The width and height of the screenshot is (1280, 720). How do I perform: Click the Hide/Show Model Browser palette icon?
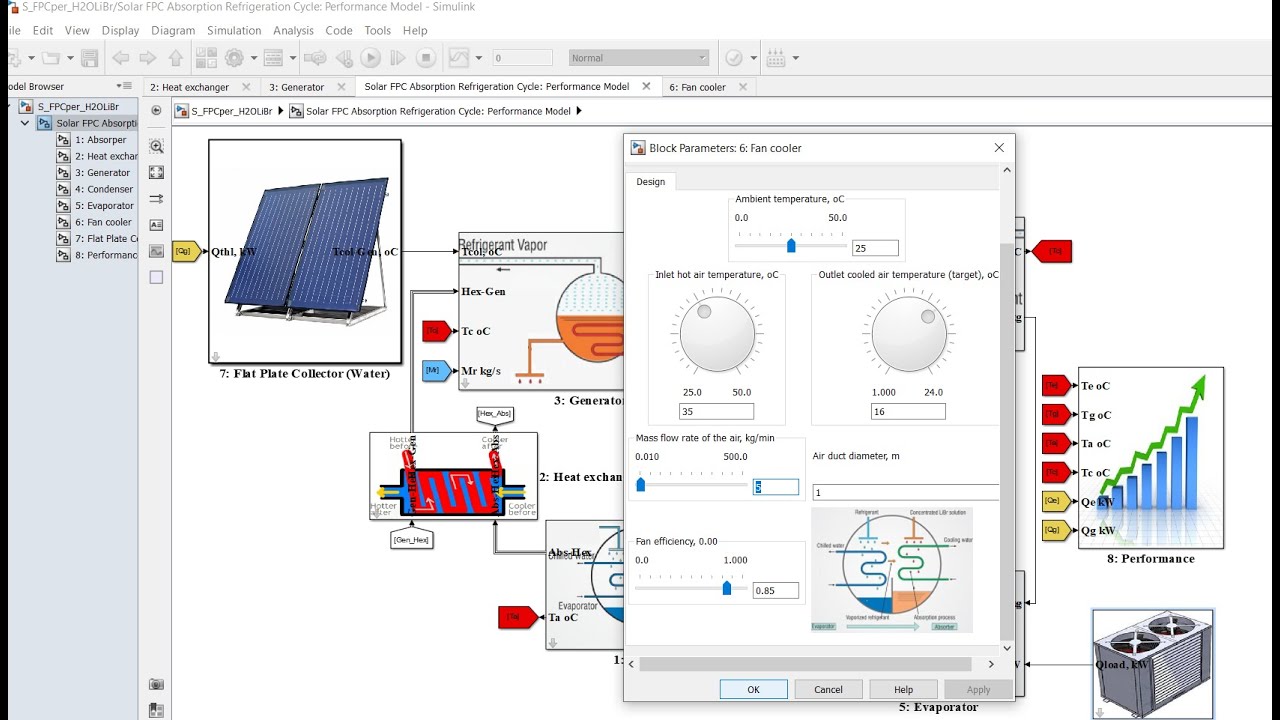(156, 111)
